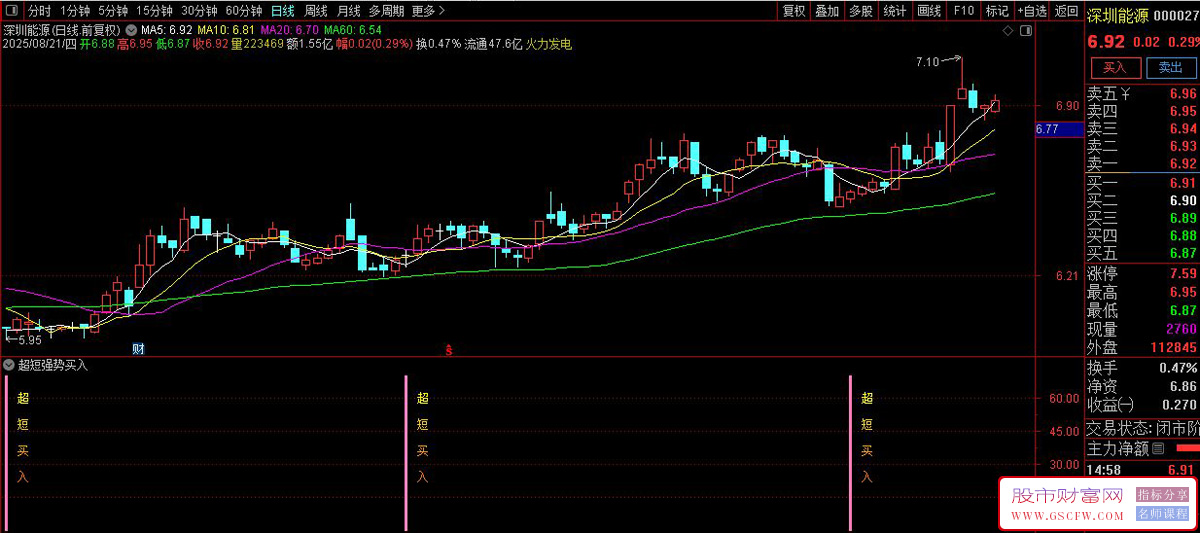Open the F10 company info

pos(963,11)
